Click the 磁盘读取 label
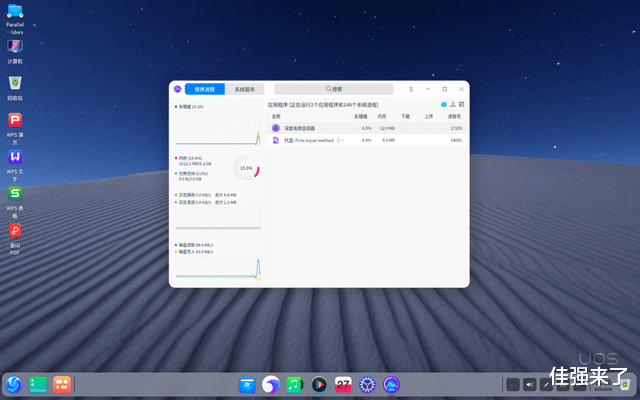Image resolution: width=640 pixels, height=400 pixels. [x=196, y=245]
